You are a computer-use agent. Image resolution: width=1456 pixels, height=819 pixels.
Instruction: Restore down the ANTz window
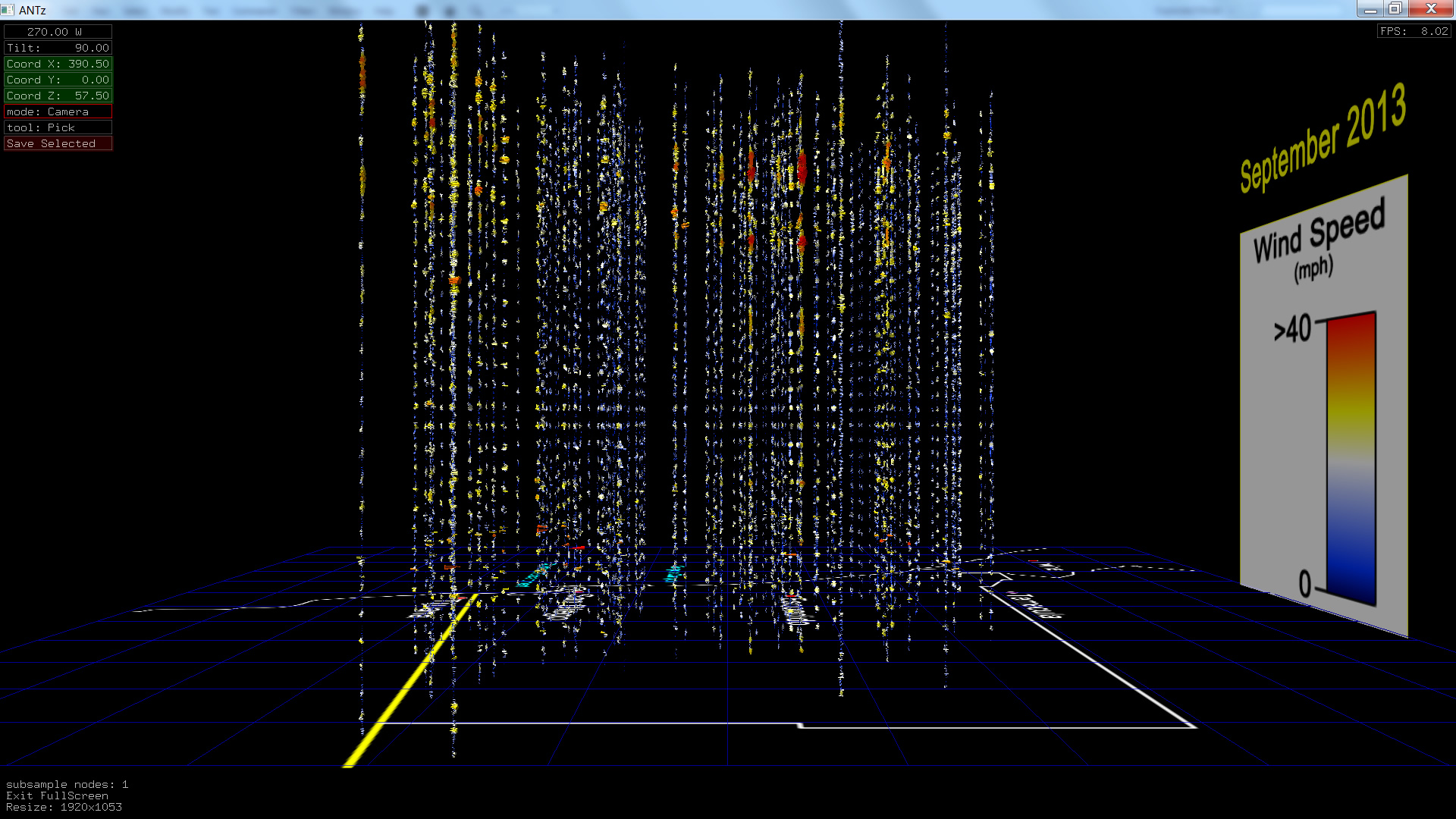click(1395, 9)
